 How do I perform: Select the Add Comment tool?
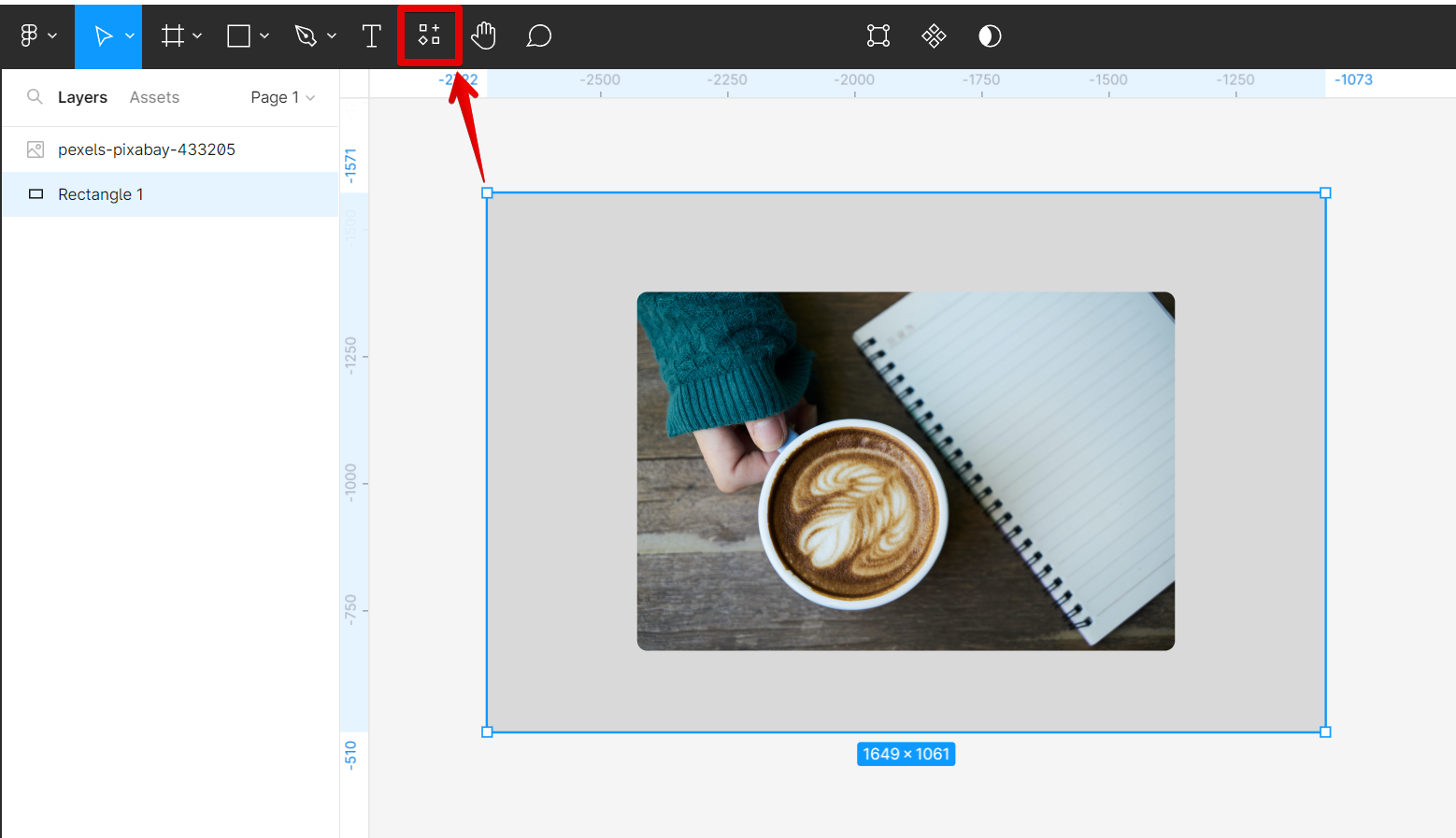[538, 36]
